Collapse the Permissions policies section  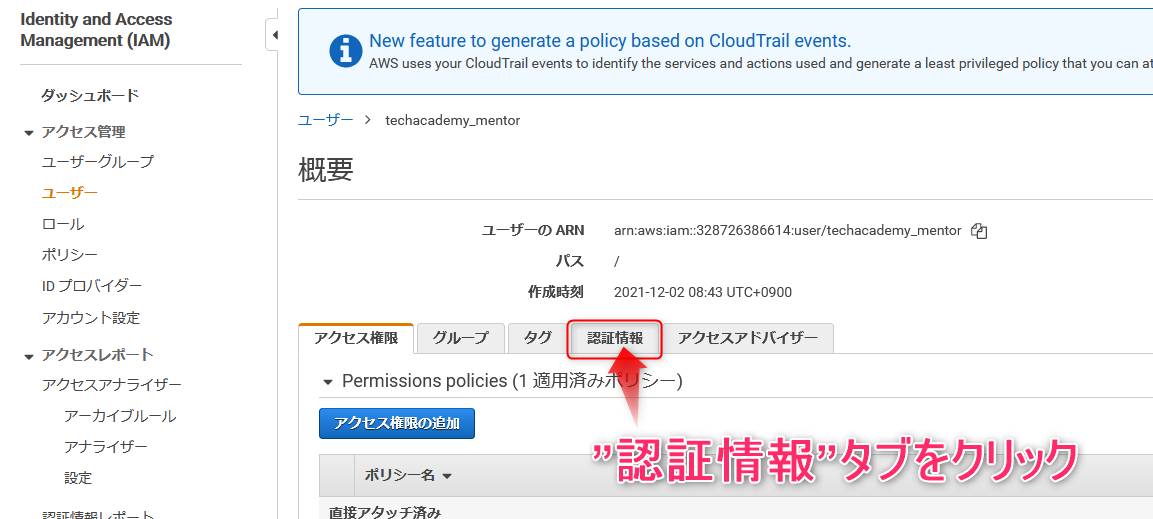pyautogui.click(x=327, y=382)
